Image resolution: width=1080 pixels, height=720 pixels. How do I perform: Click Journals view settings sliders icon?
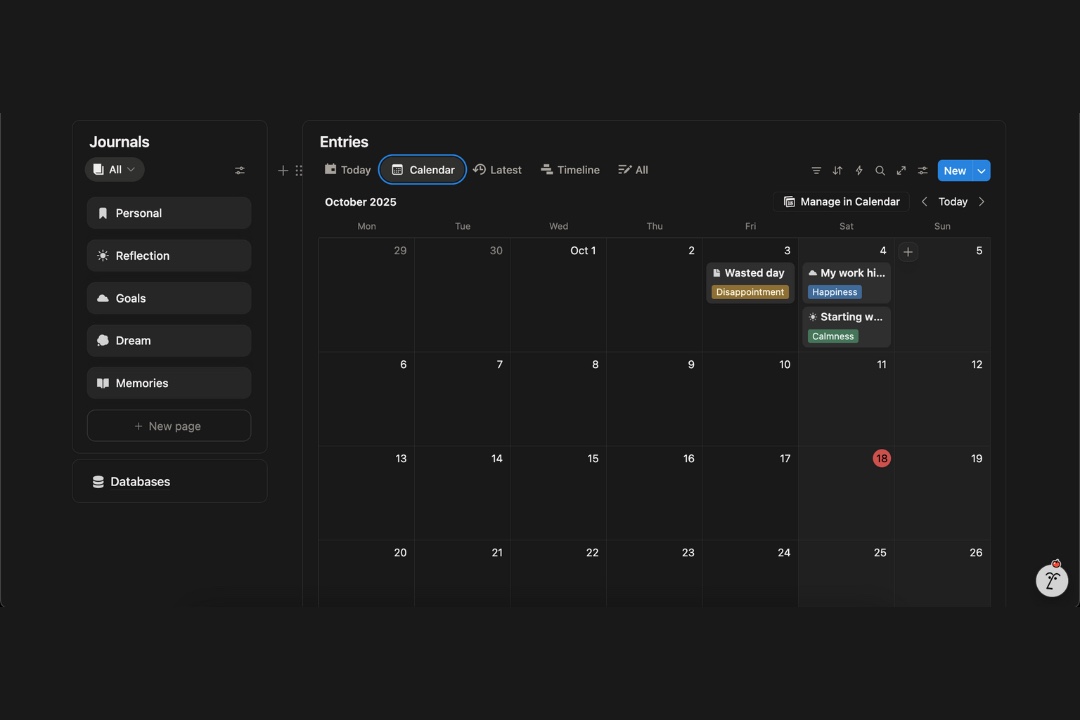pos(239,171)
